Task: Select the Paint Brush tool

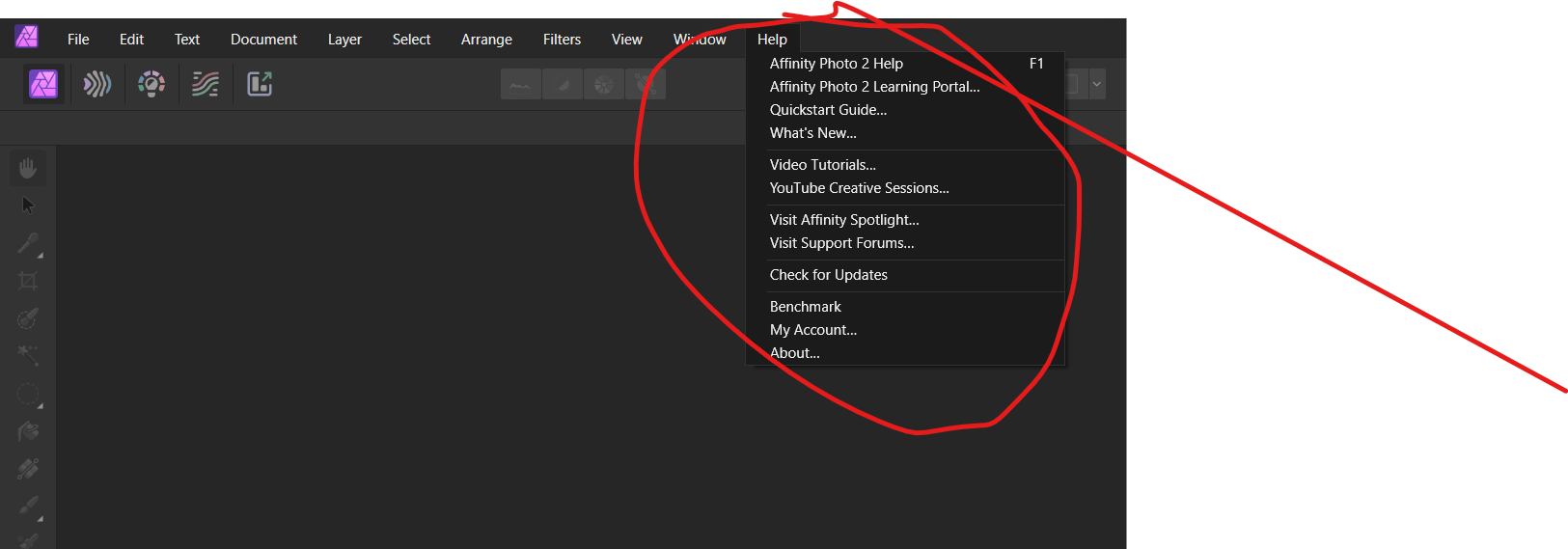Action: (28, 507)
